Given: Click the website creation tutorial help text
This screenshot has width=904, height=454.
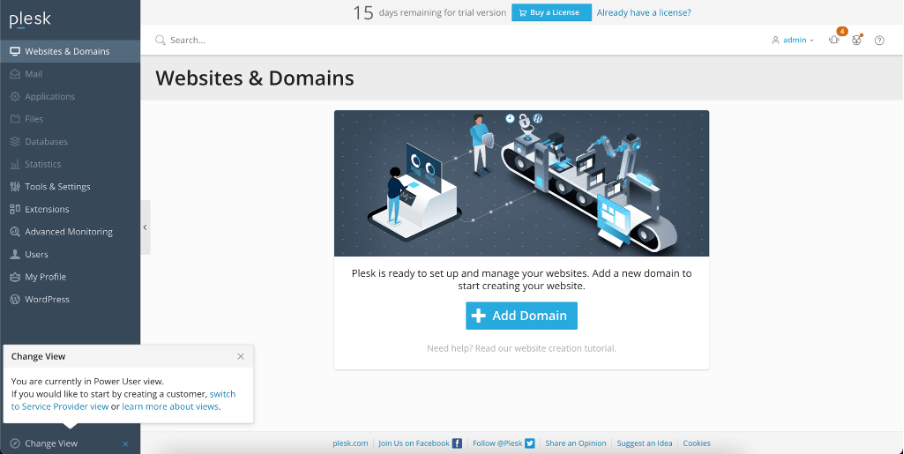Looking at the screenshot, I should [x=521, y=348].
